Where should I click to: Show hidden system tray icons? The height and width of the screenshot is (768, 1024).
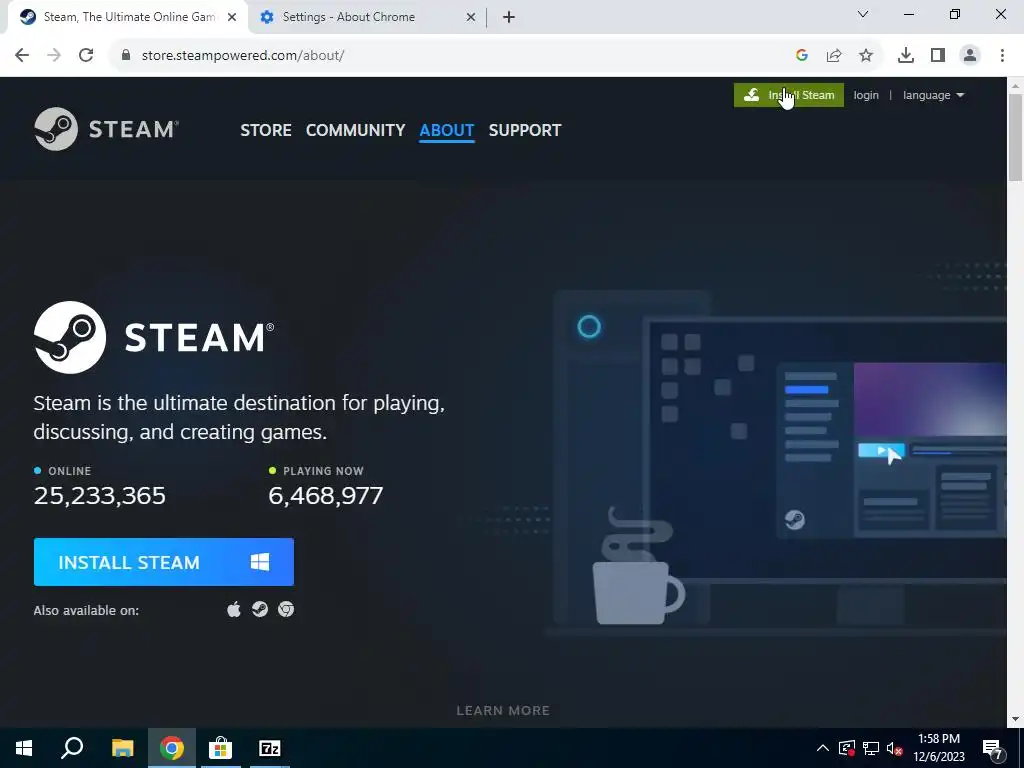click(823, 748)
